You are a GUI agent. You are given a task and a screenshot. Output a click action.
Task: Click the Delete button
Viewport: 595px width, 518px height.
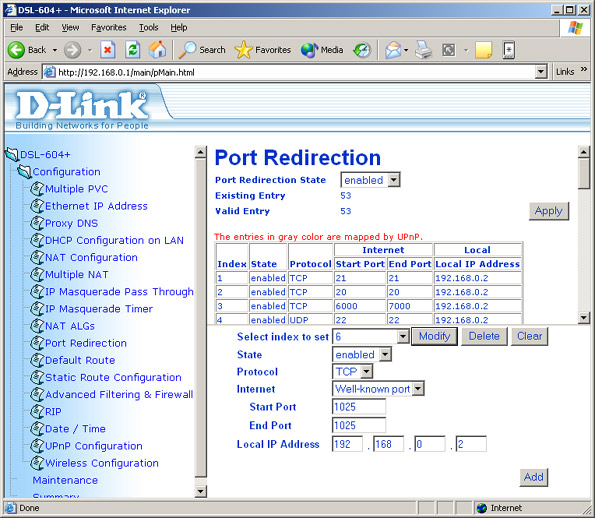pyautogui.click(x=484, y=336)
